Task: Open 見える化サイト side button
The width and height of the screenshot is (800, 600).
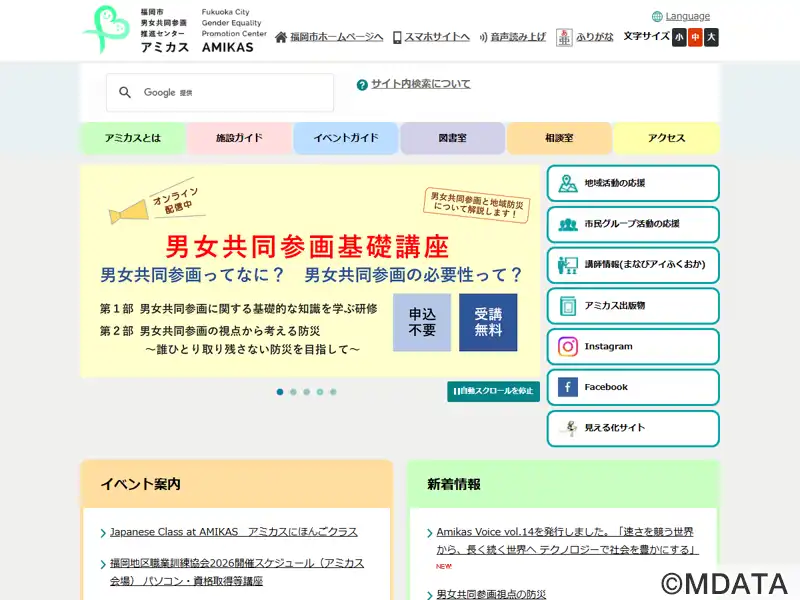Action: click(633, 428)
